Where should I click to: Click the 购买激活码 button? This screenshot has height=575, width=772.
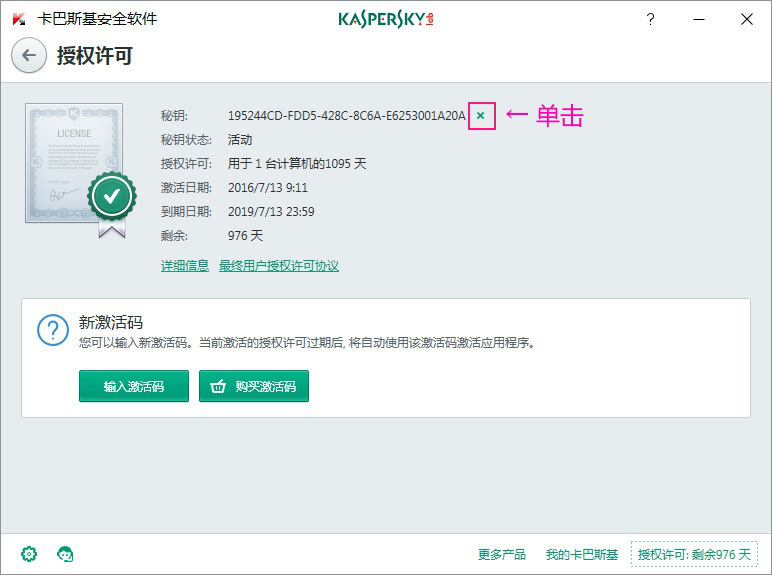coord(254,386)
